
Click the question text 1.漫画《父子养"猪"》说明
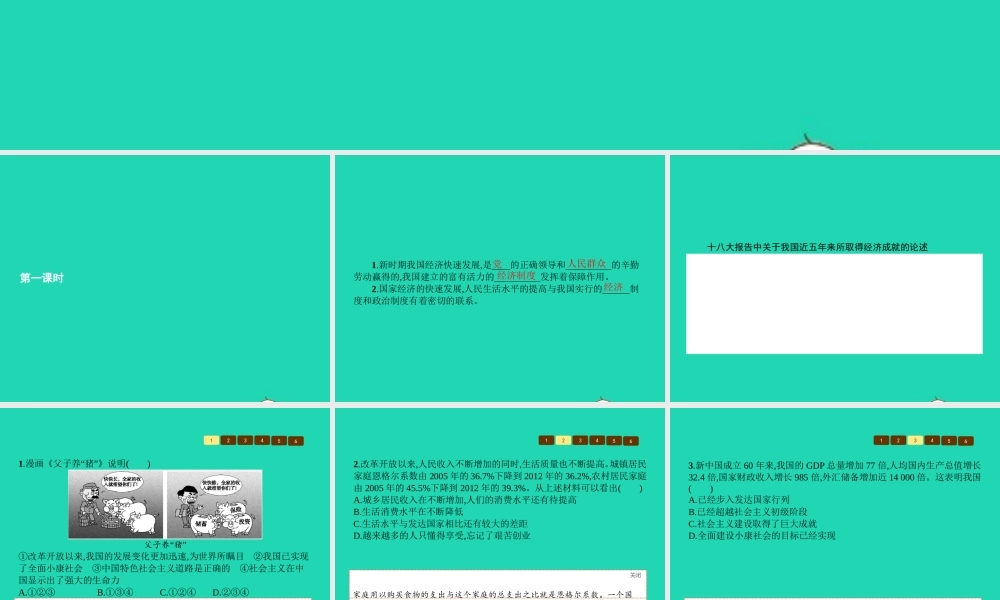tap(84, 464)
